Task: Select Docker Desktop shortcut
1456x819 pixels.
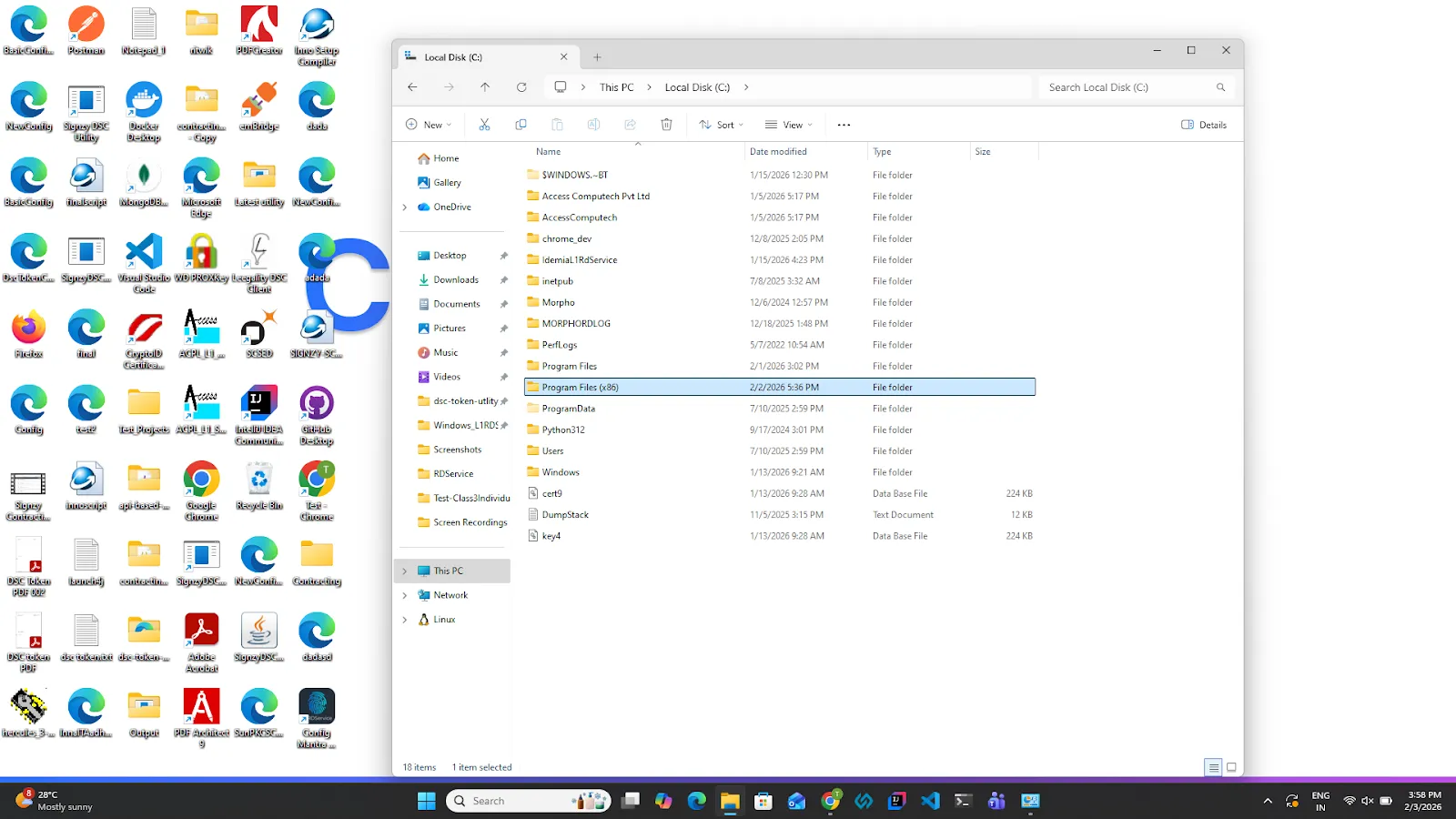Action: click(144, 112)
